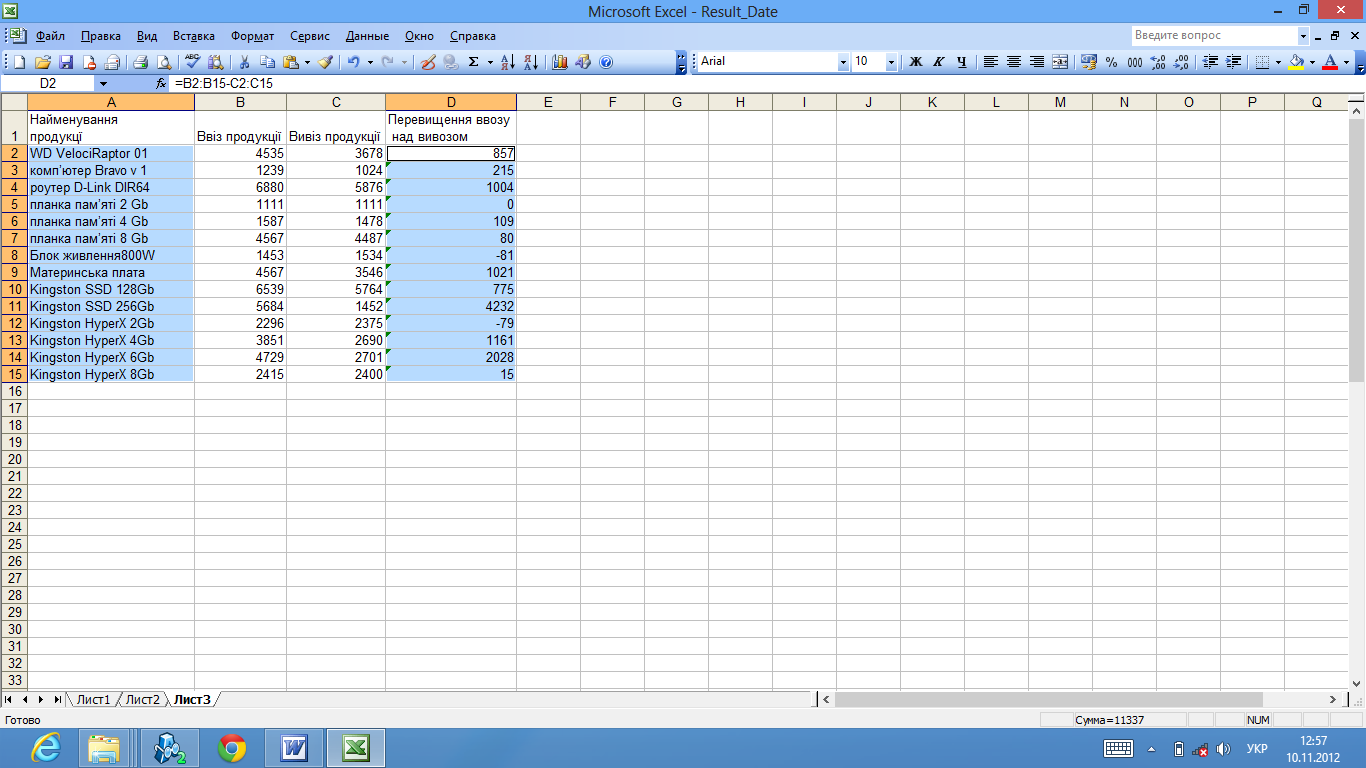This screenshot has width=1366, height=768.
Task: Create a new blank workbook
Action: (19, 62)
